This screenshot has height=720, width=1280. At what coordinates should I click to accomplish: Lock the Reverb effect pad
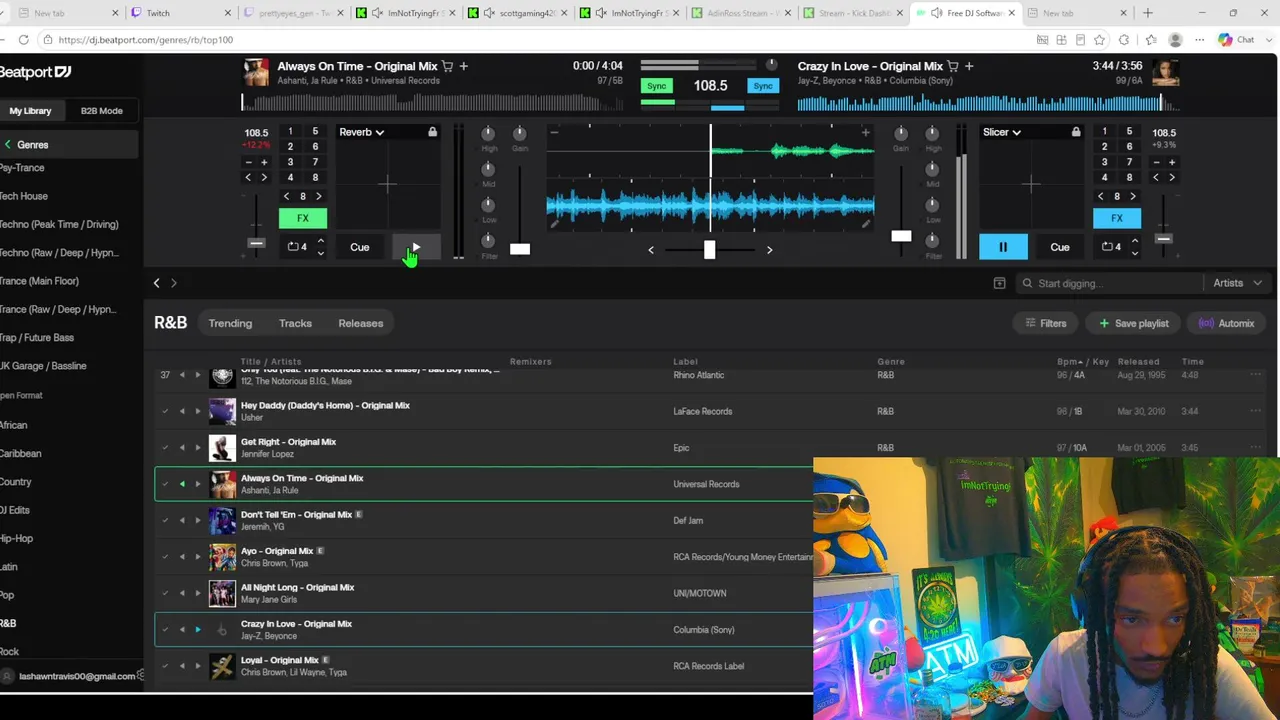tap(432, 132)
